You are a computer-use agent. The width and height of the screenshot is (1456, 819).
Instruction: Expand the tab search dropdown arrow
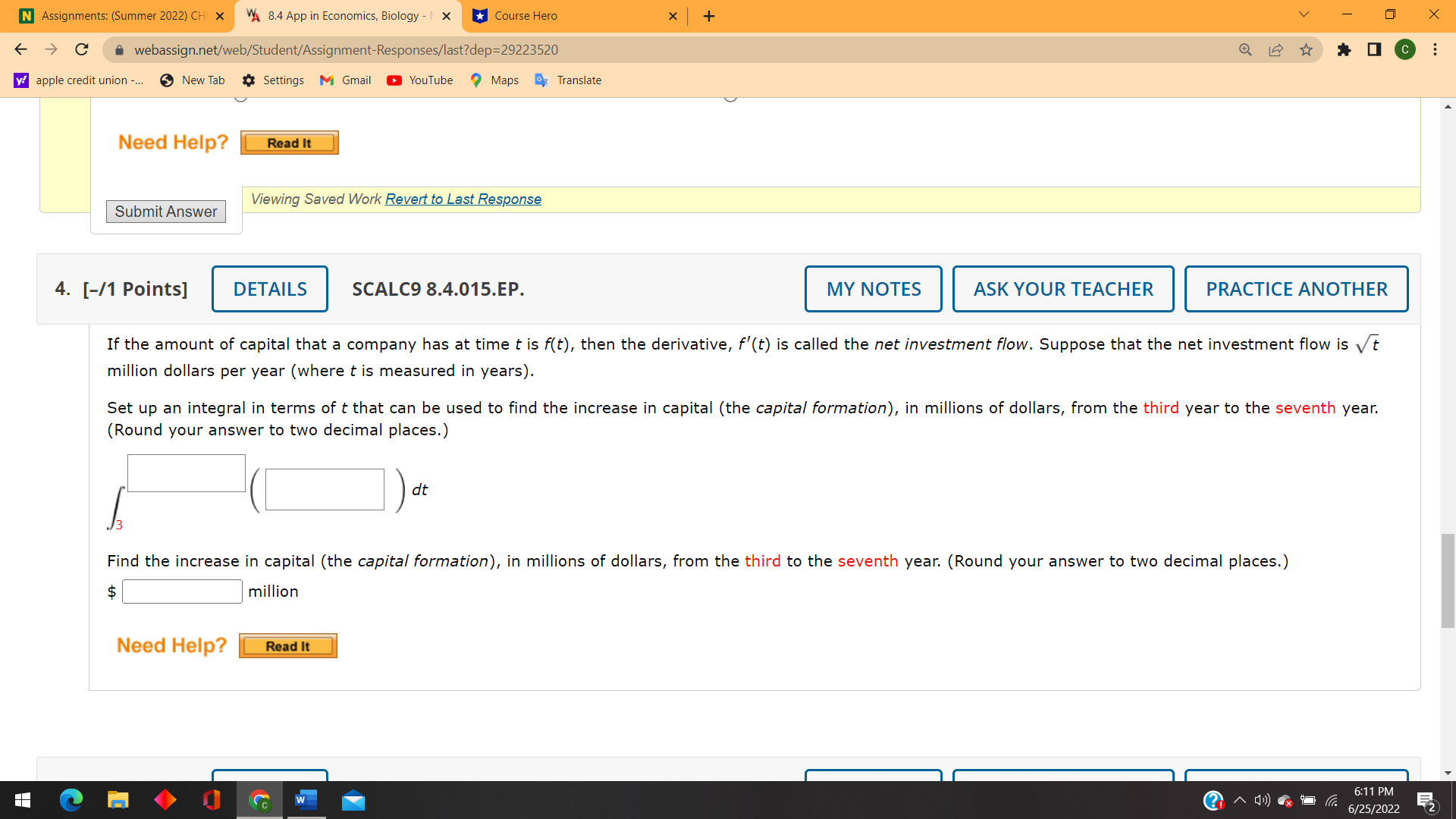(x=1304, y=15)
